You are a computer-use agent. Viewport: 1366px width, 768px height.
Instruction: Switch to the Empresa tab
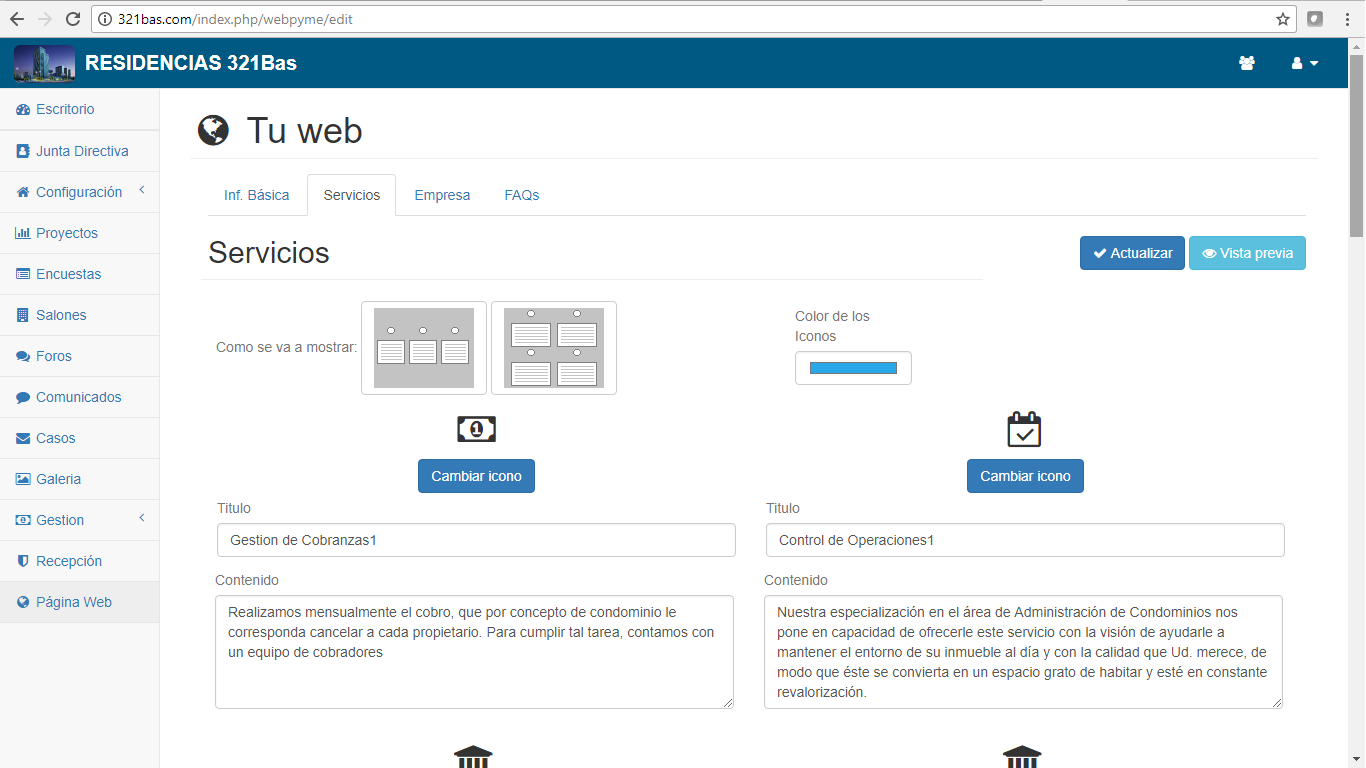pyautogui.click(x=442, y=195)
